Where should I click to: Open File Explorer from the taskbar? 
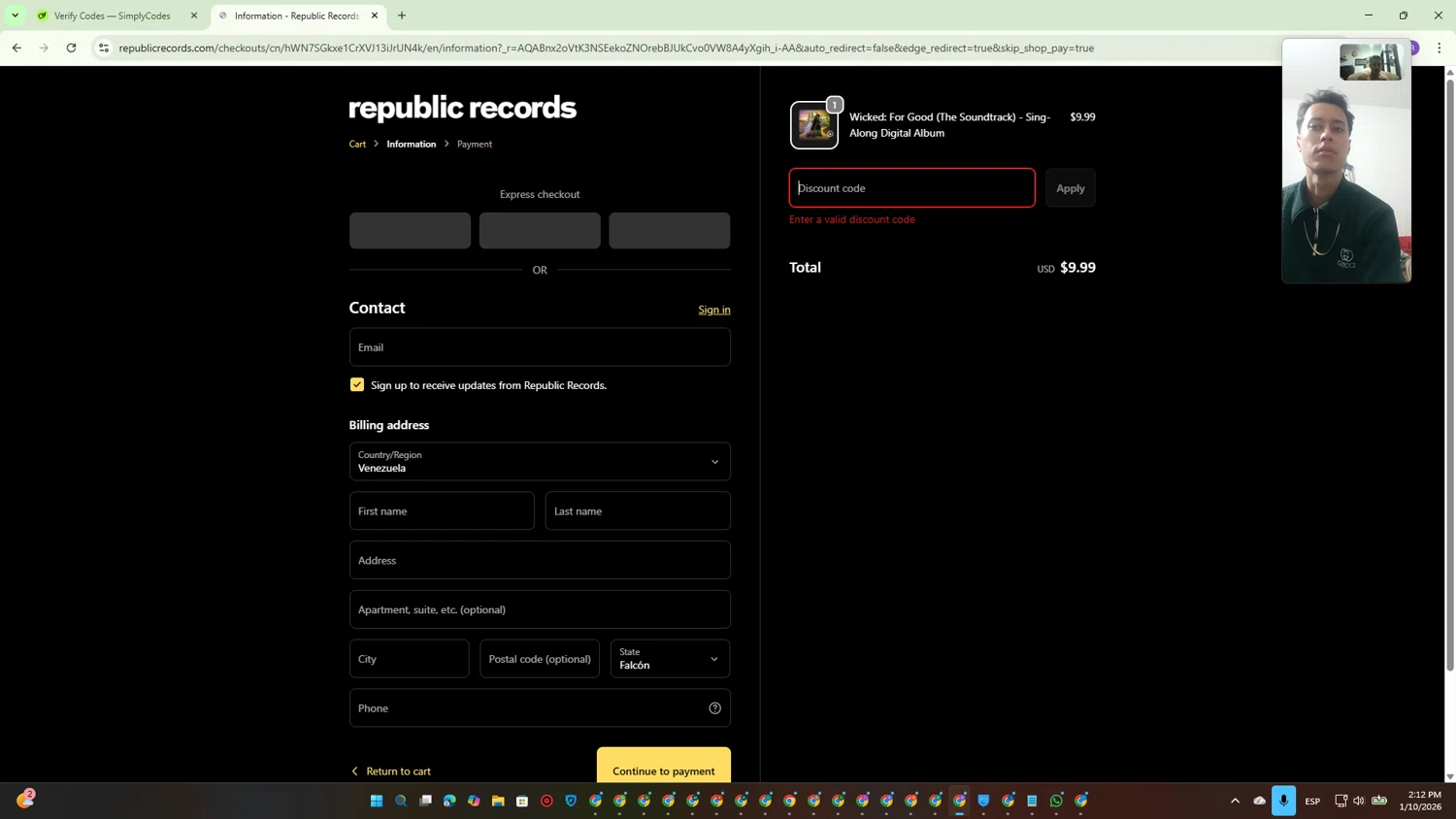pyautogui.click(x=498, y=801)
